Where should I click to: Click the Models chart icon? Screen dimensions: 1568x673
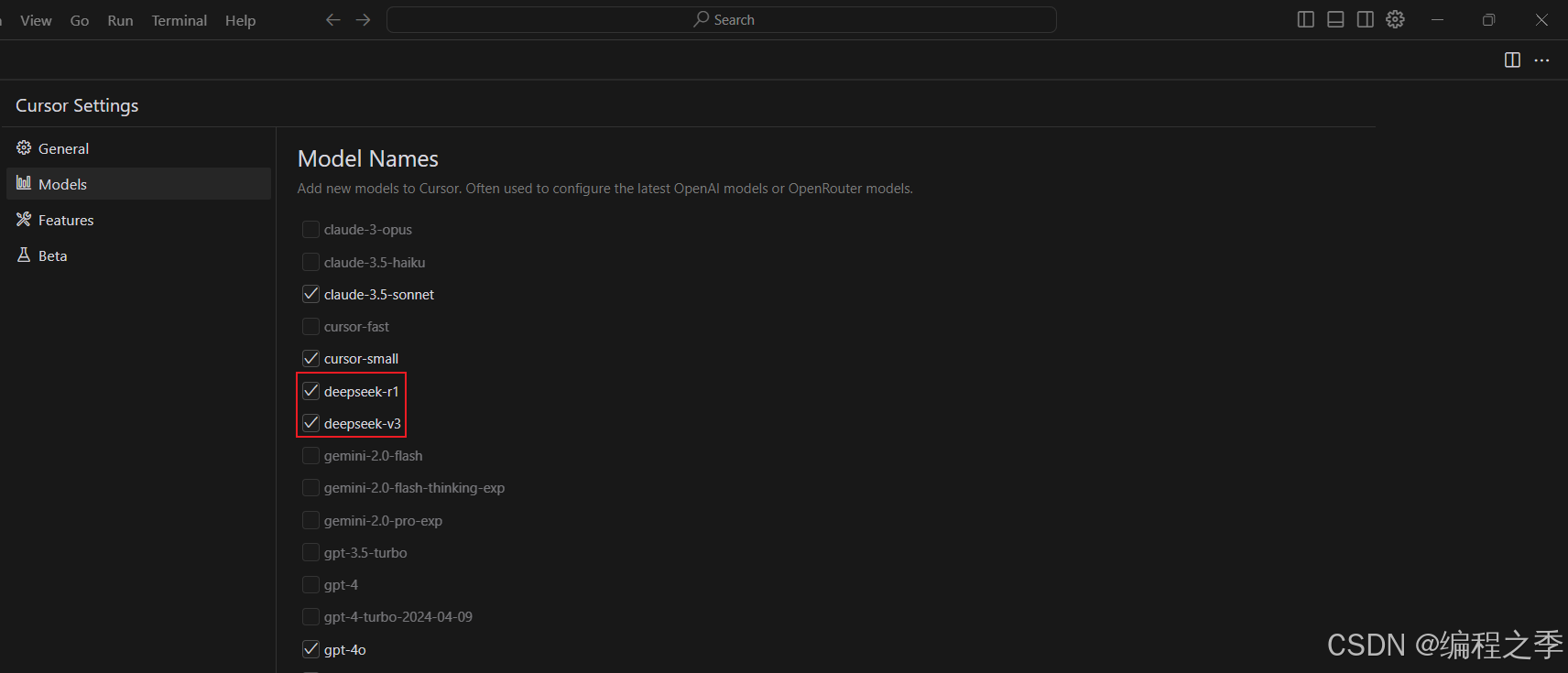24,183
